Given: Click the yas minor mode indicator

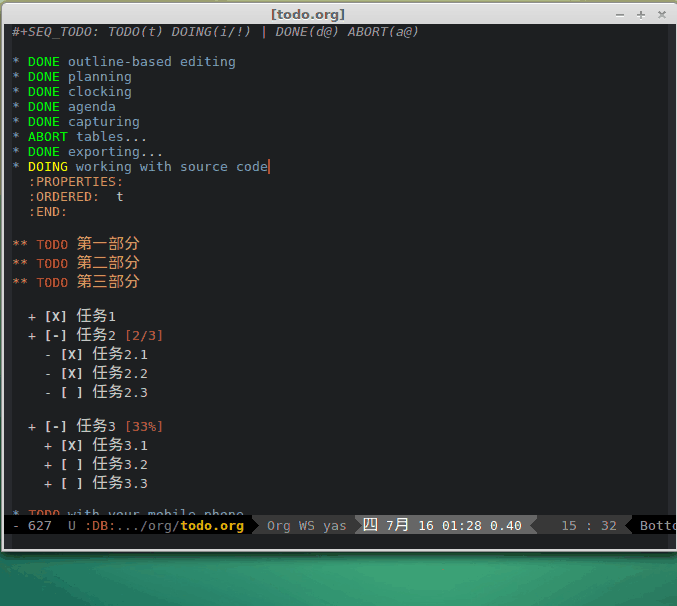Looking at the screenshot, I should pyautogui.click(x=335, y=526).
